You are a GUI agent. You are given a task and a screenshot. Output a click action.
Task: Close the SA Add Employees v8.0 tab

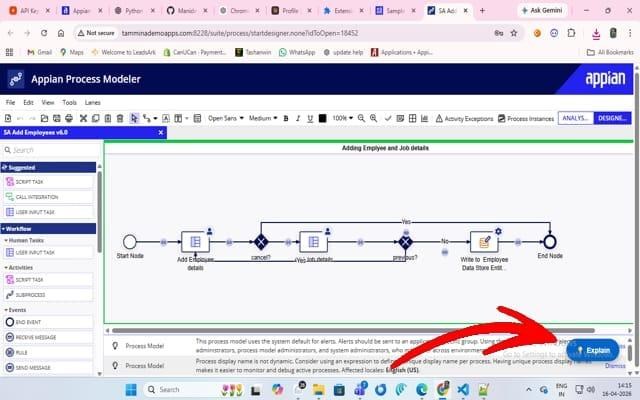click(x=161, y=132)
